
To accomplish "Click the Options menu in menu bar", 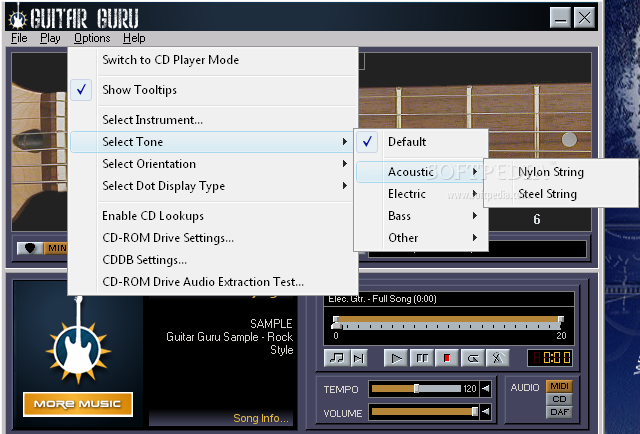I will [92, 38].
